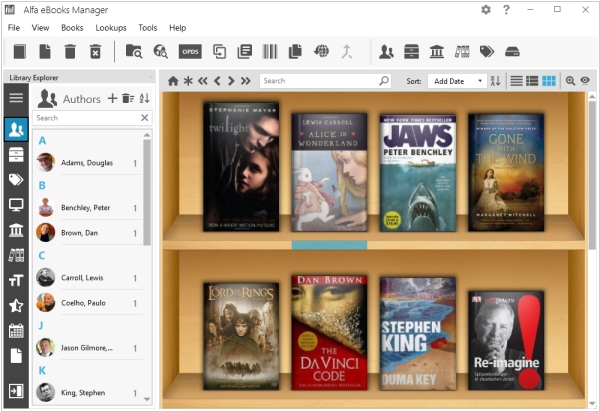This screenshot has width=600, height=412.
Task: Select the star Favorites icon in sidebar
Action: pos(16,305)
